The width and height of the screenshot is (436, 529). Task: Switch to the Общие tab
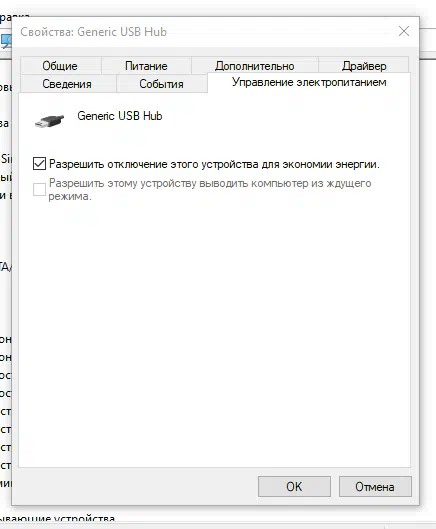[60, 66]
